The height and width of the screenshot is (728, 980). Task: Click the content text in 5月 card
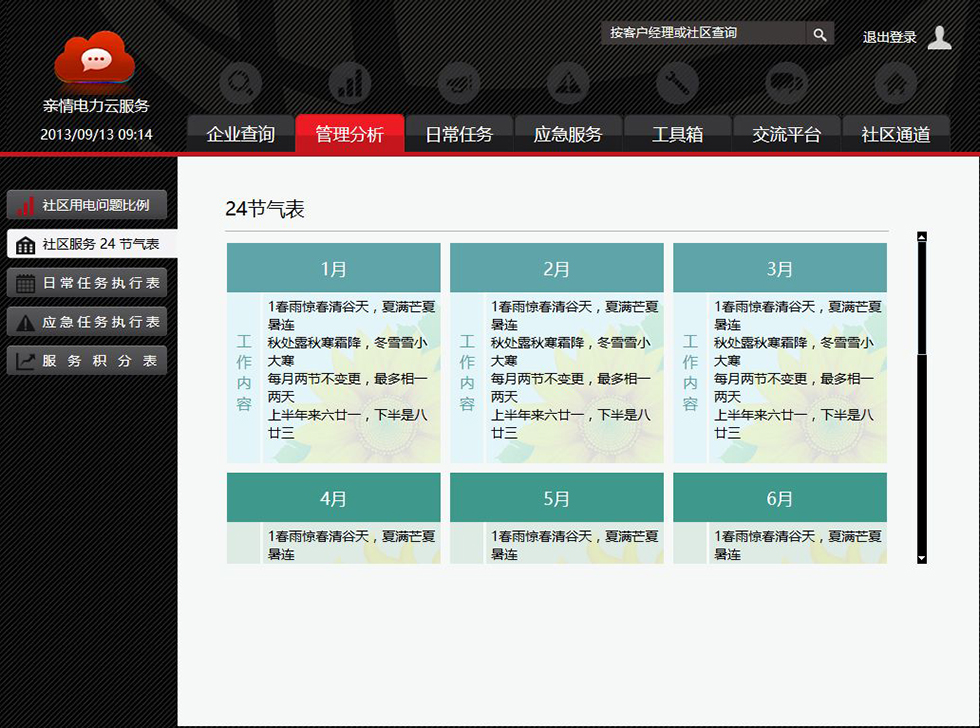point(574,545)
